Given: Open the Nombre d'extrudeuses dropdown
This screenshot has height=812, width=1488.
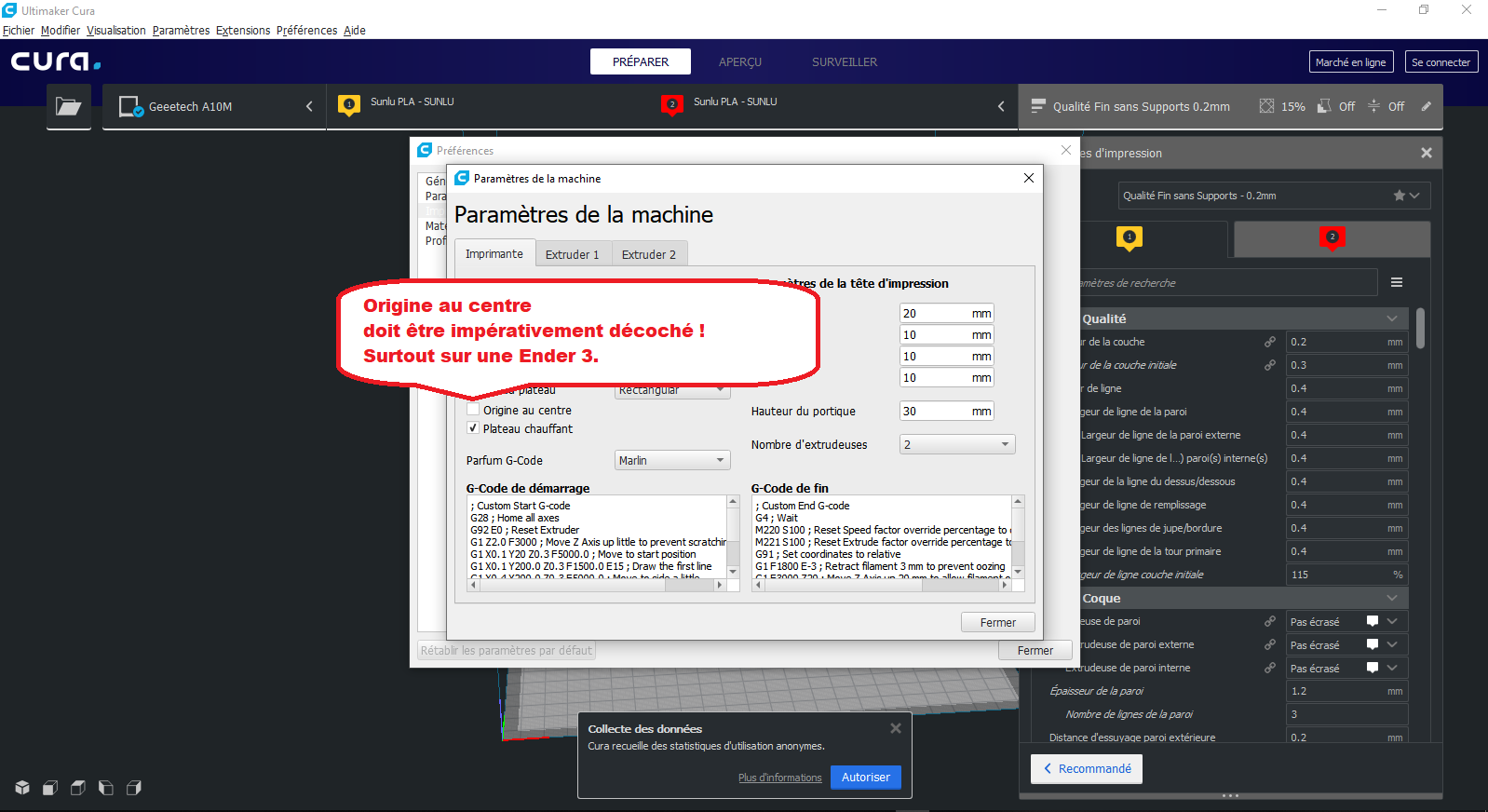Looking at the screenshot, I should point(957,444).
